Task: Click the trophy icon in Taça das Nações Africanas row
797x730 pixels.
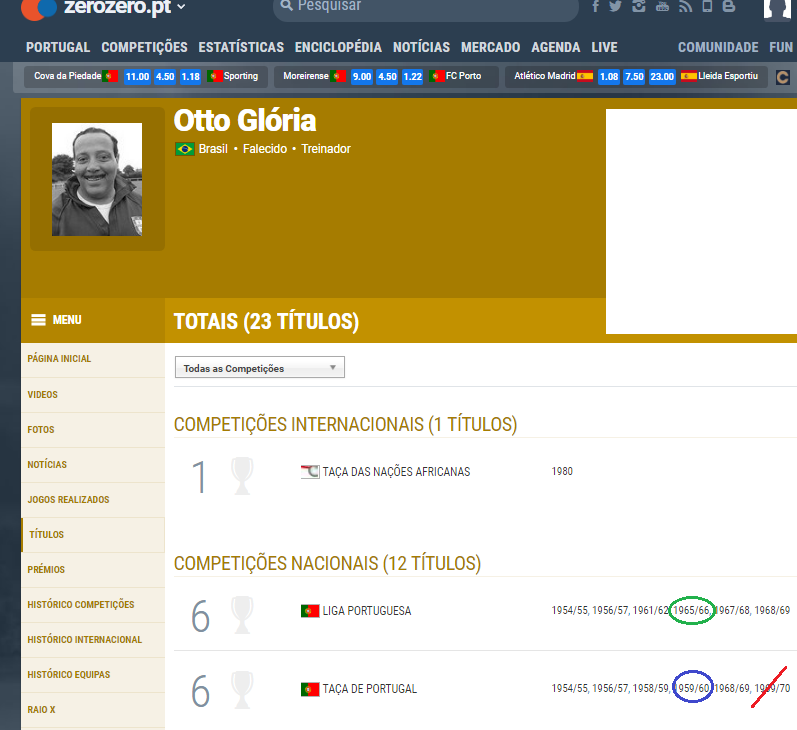Action: coord(242,476)
